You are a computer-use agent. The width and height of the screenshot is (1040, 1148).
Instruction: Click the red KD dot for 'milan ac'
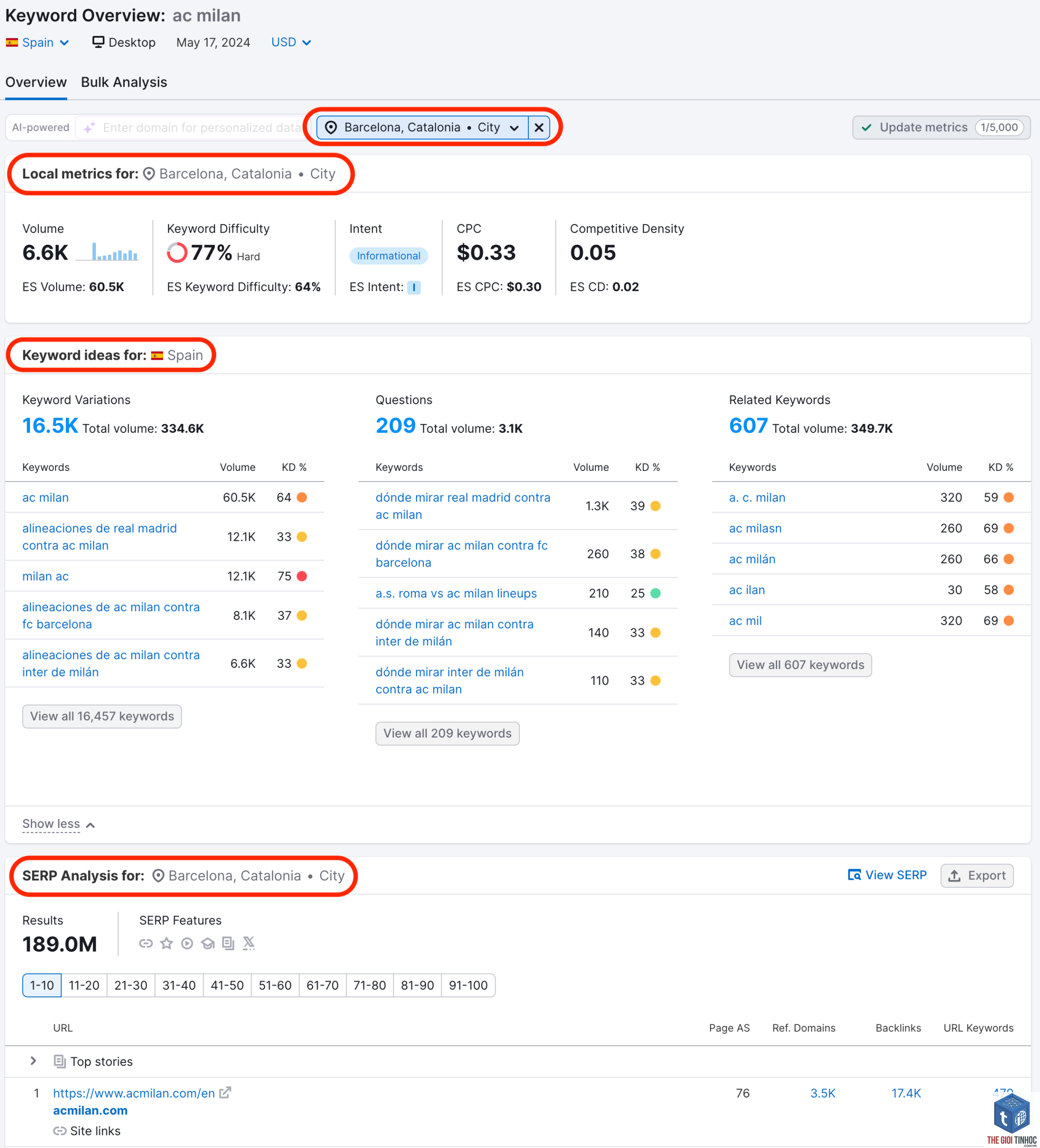[302, 576]
